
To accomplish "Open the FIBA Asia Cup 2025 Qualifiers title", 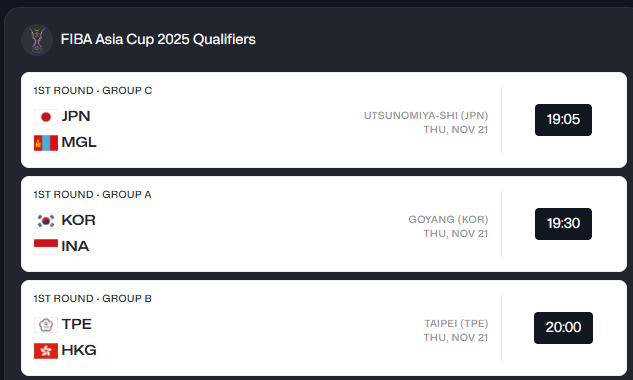I will tap(158, 39).
